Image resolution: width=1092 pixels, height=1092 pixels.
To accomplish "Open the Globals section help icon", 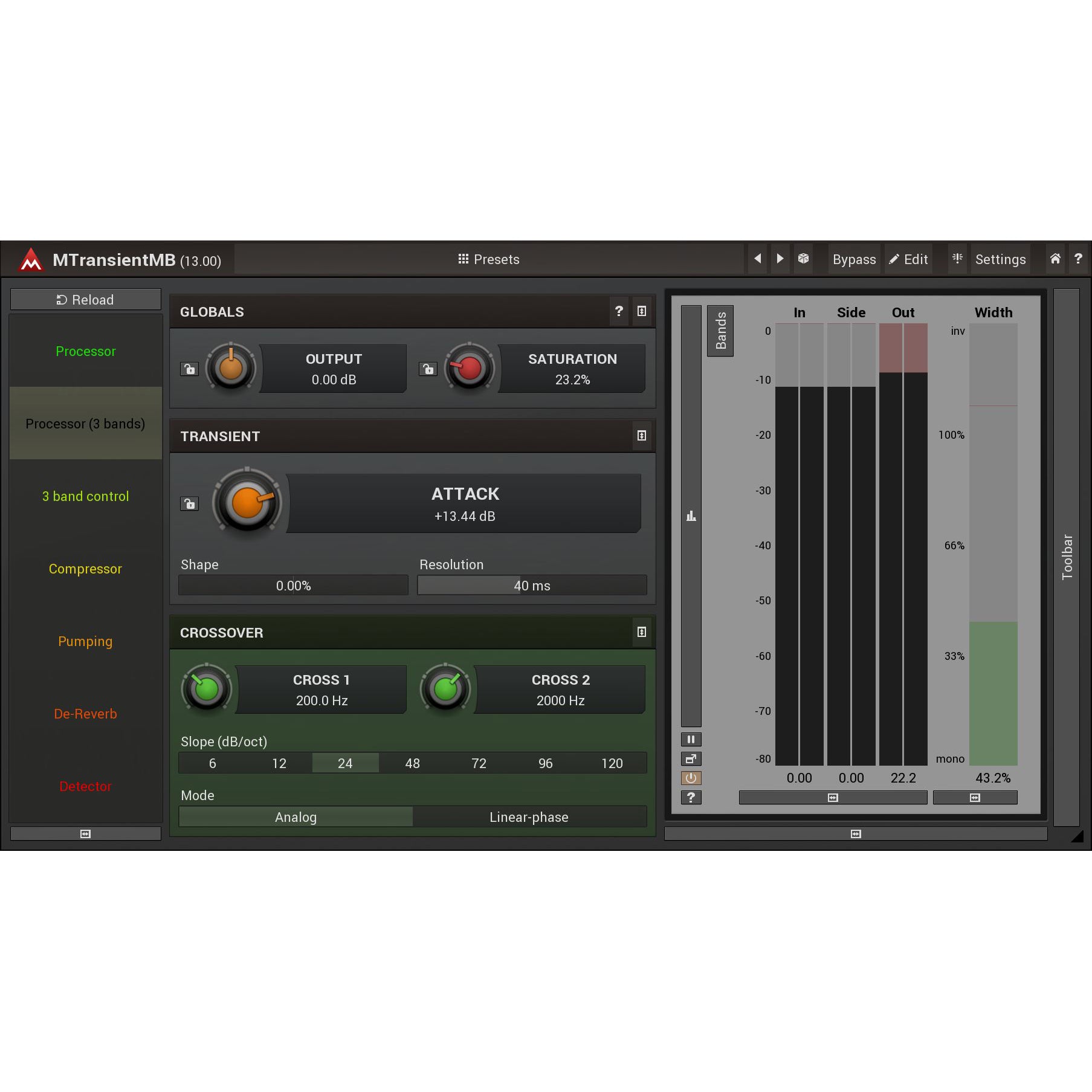I will coord(619,311).
